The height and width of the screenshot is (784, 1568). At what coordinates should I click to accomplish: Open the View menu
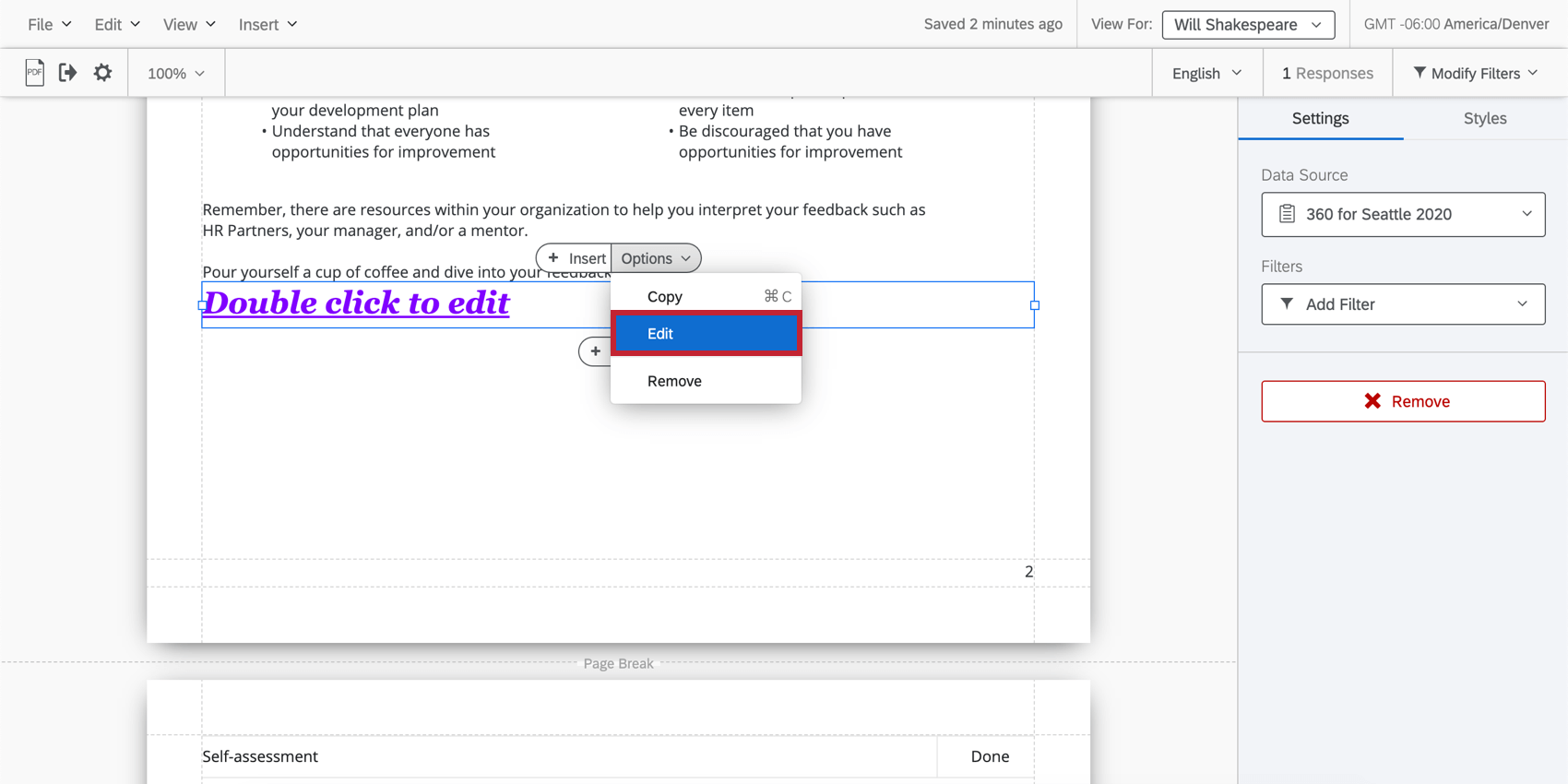click(189, 25)
